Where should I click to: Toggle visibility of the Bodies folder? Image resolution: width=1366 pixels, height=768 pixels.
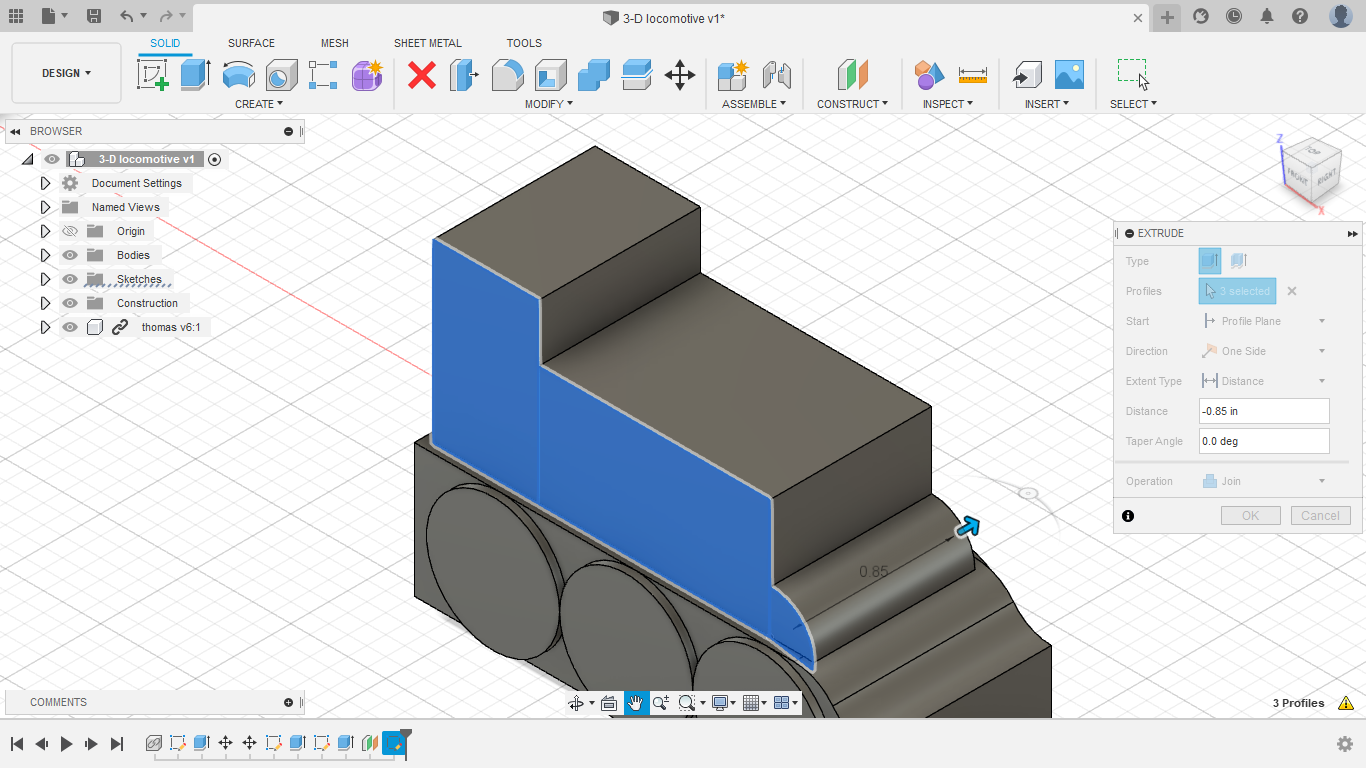70,255
